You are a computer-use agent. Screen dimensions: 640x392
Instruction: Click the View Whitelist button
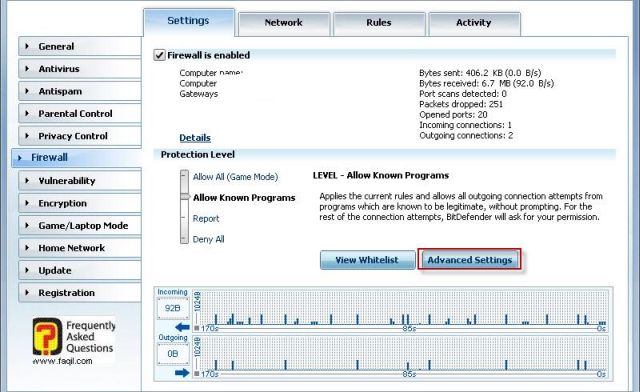(x=367, y=260)
